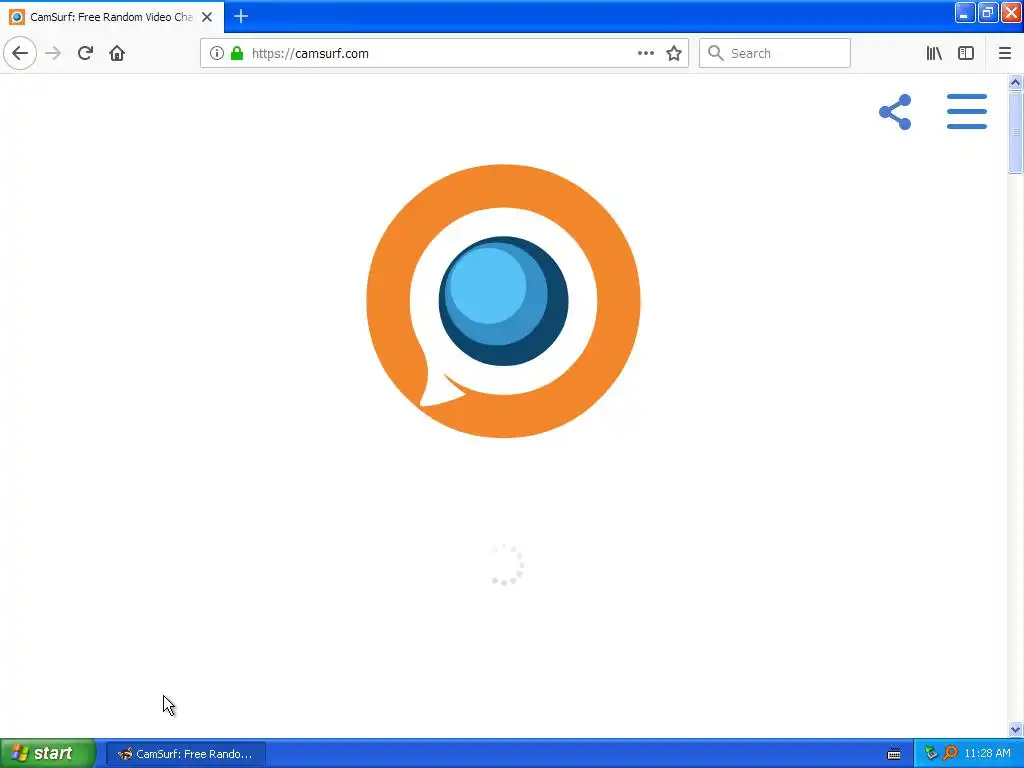
Task: Click the orange magnifier tray icon
Action: tap(950, 753)
